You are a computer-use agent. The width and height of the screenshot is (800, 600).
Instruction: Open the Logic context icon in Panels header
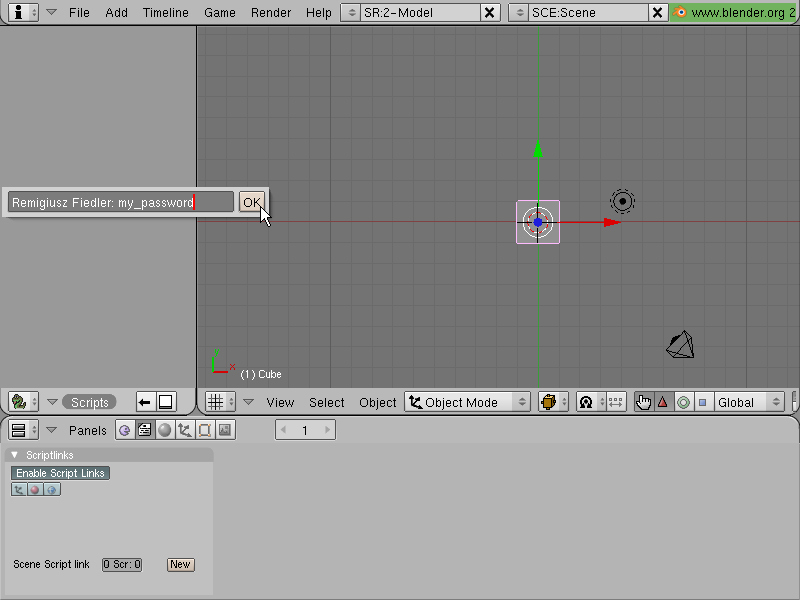click(124, 430)
